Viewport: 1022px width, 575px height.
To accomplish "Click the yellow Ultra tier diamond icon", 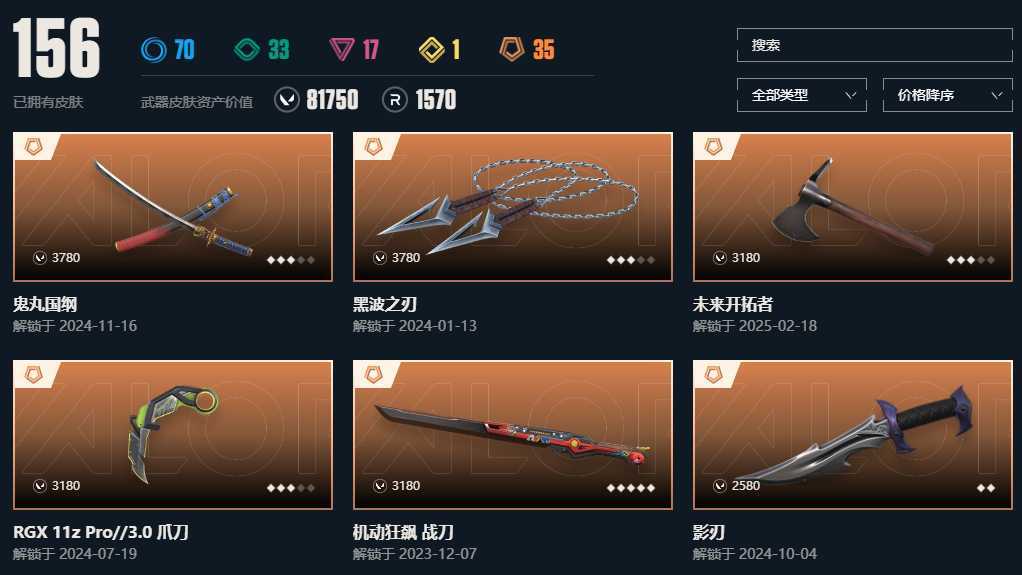I will [x=431, y=50].
